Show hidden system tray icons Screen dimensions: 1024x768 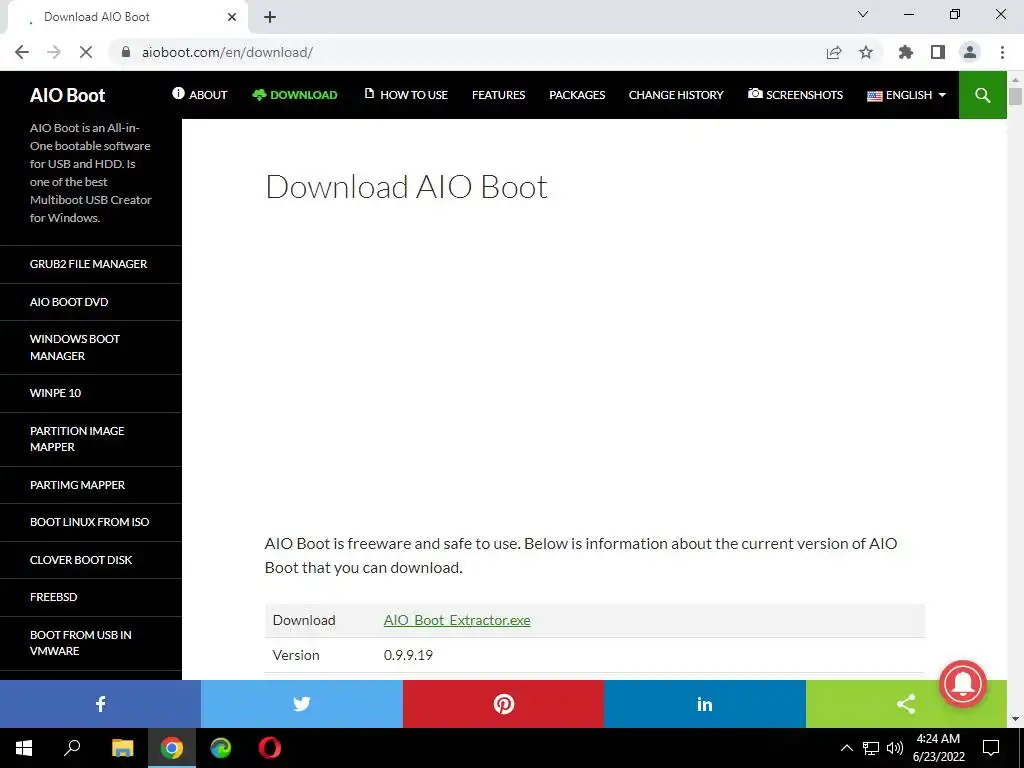pyautogui.click(x=846, y=748)
